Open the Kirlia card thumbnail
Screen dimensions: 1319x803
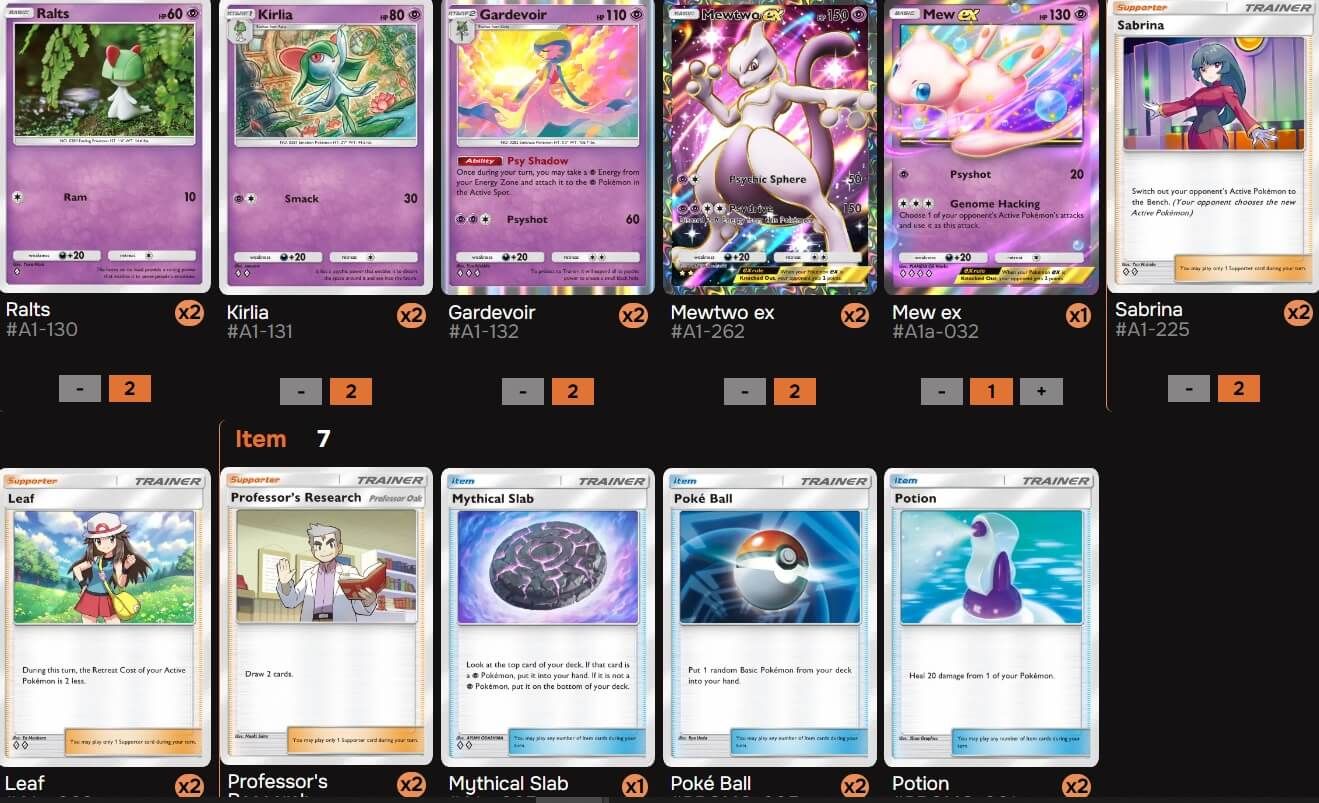[x=326, y=147]
